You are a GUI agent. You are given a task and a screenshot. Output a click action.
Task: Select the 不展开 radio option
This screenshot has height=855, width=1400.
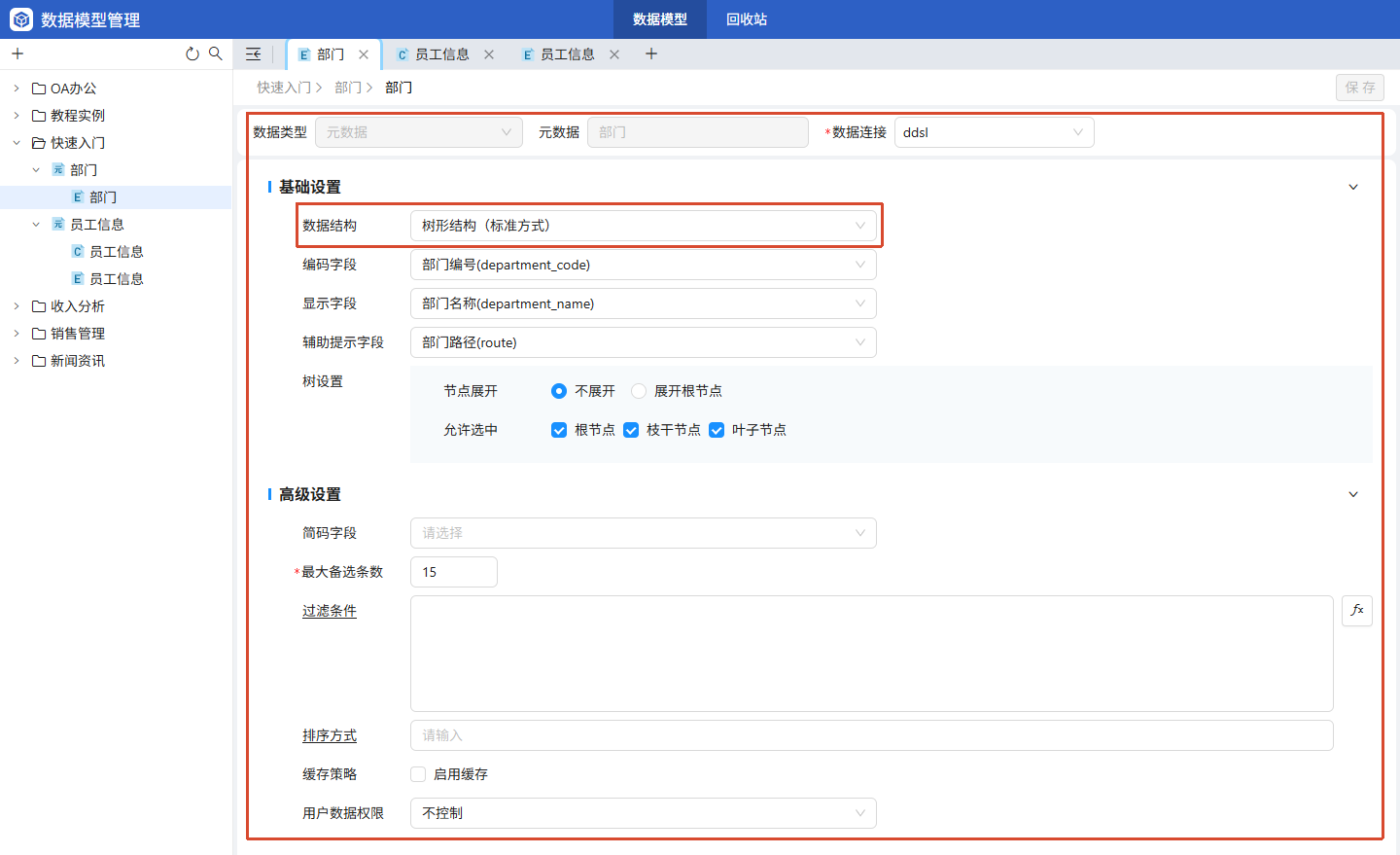click(x=559, y=391)
